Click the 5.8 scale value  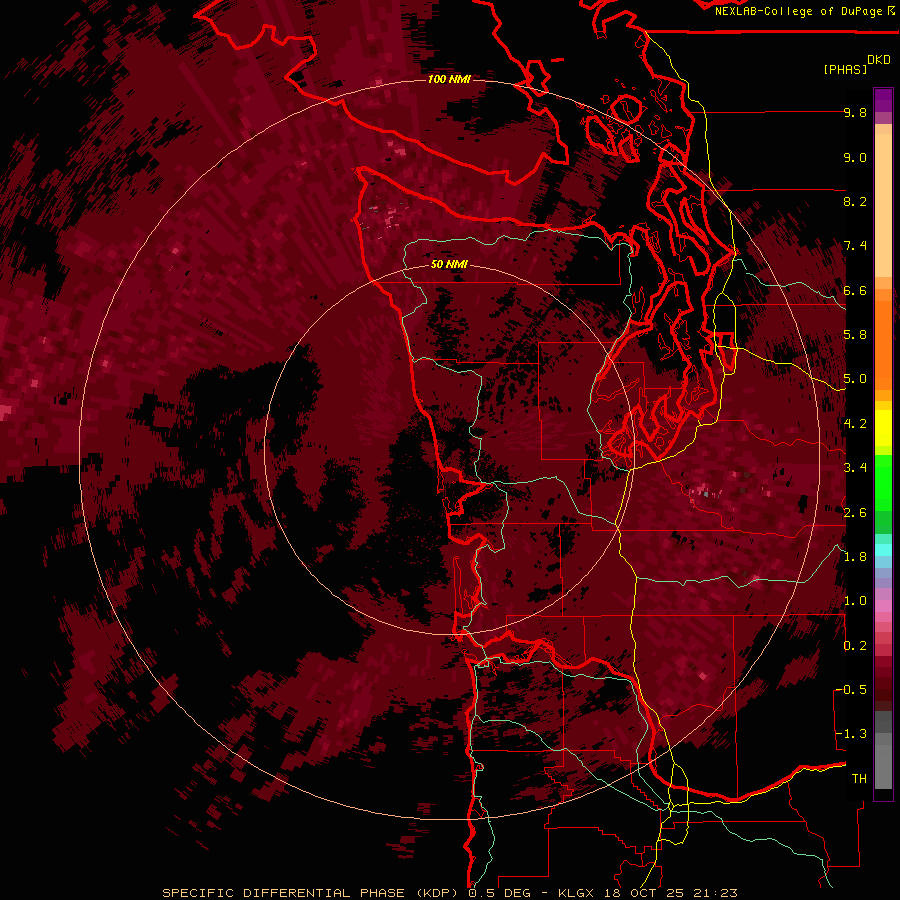pyautogui.click(x=855, y=335)
